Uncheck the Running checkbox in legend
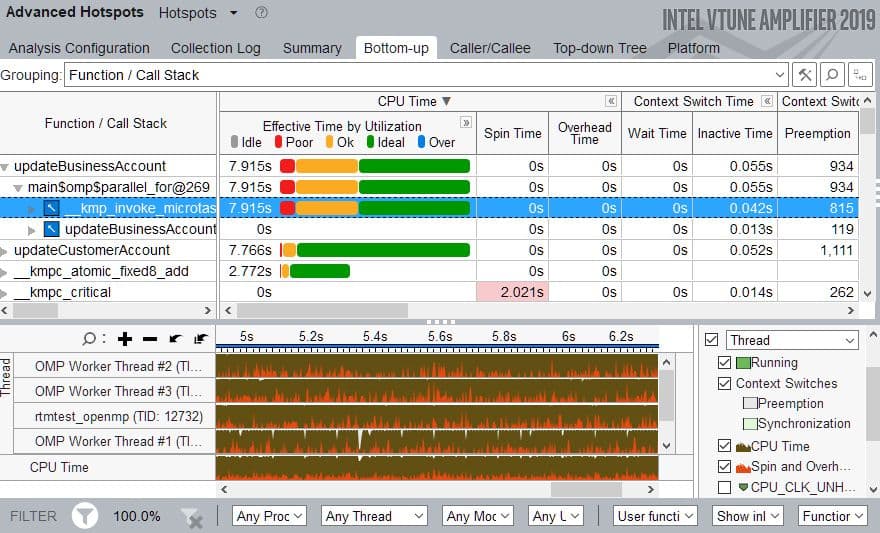 click(725, 362)
